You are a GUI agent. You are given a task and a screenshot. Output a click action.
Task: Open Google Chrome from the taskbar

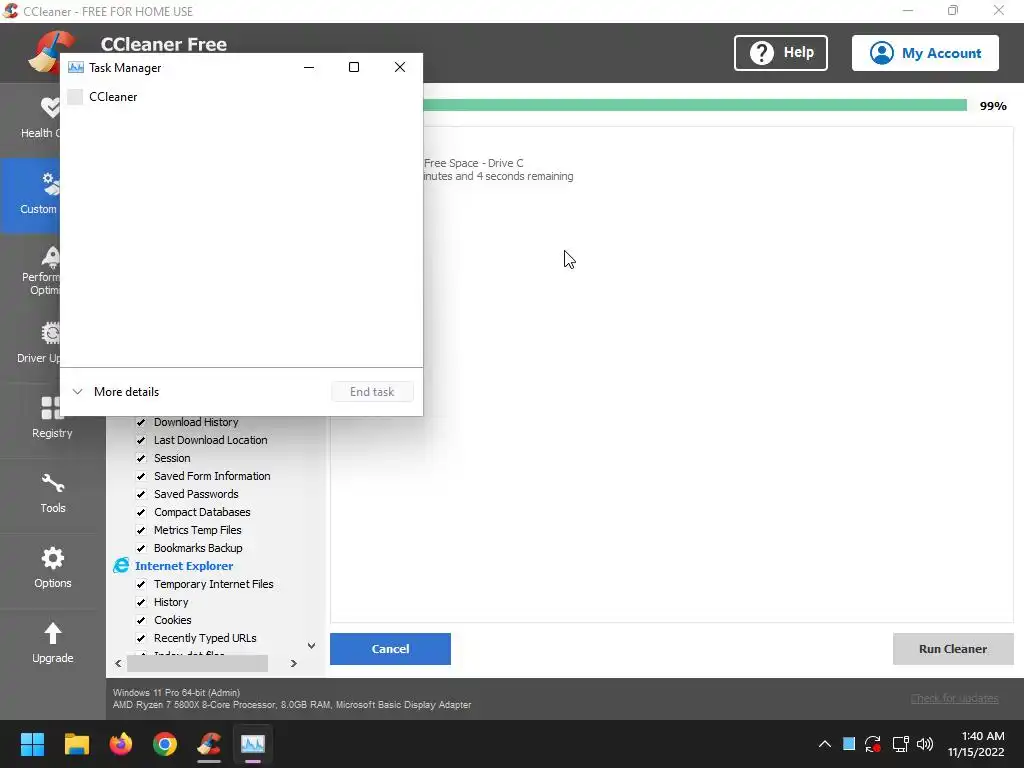165,744
